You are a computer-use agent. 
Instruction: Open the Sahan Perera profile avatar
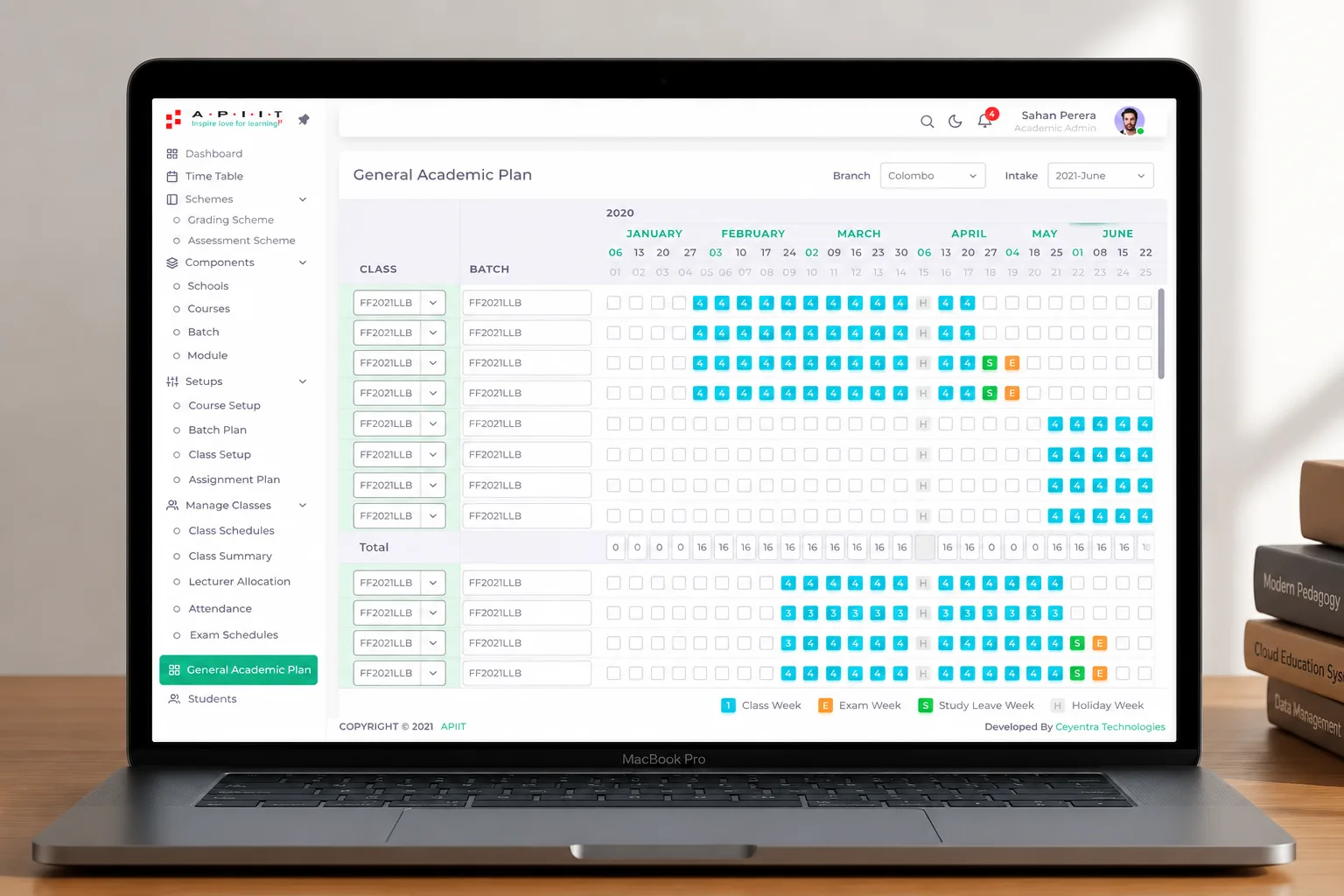click(1129, 121)
